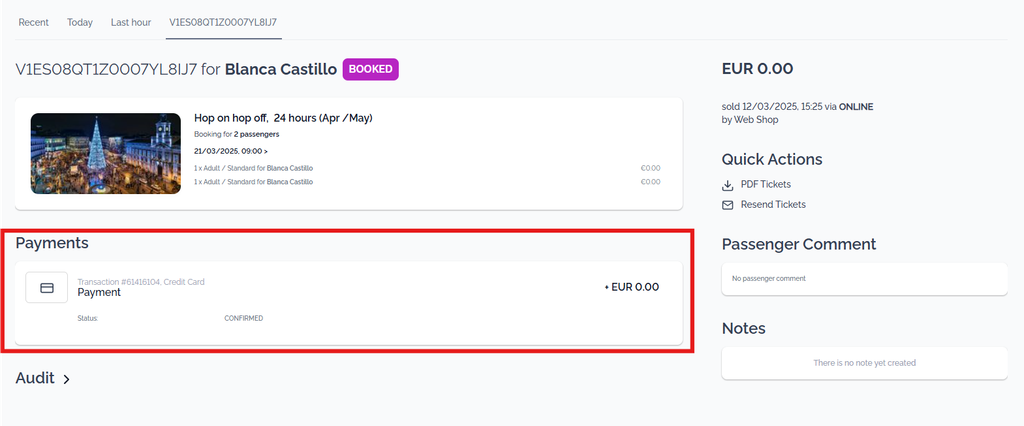Switch to the Recent tab

click(x=33, y=22)
